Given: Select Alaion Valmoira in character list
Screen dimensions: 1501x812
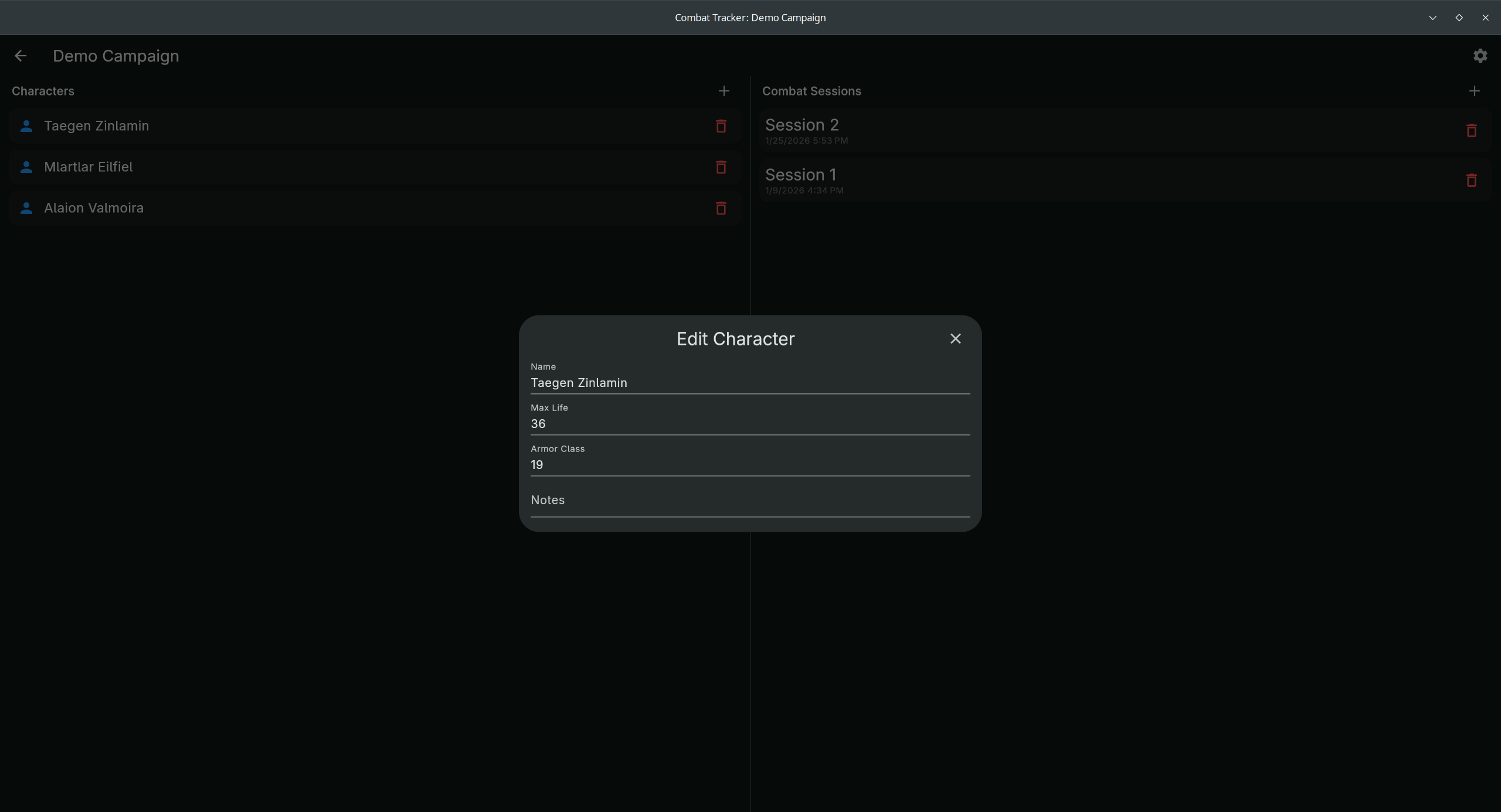Looking at the screenshot, I should 94,208.
